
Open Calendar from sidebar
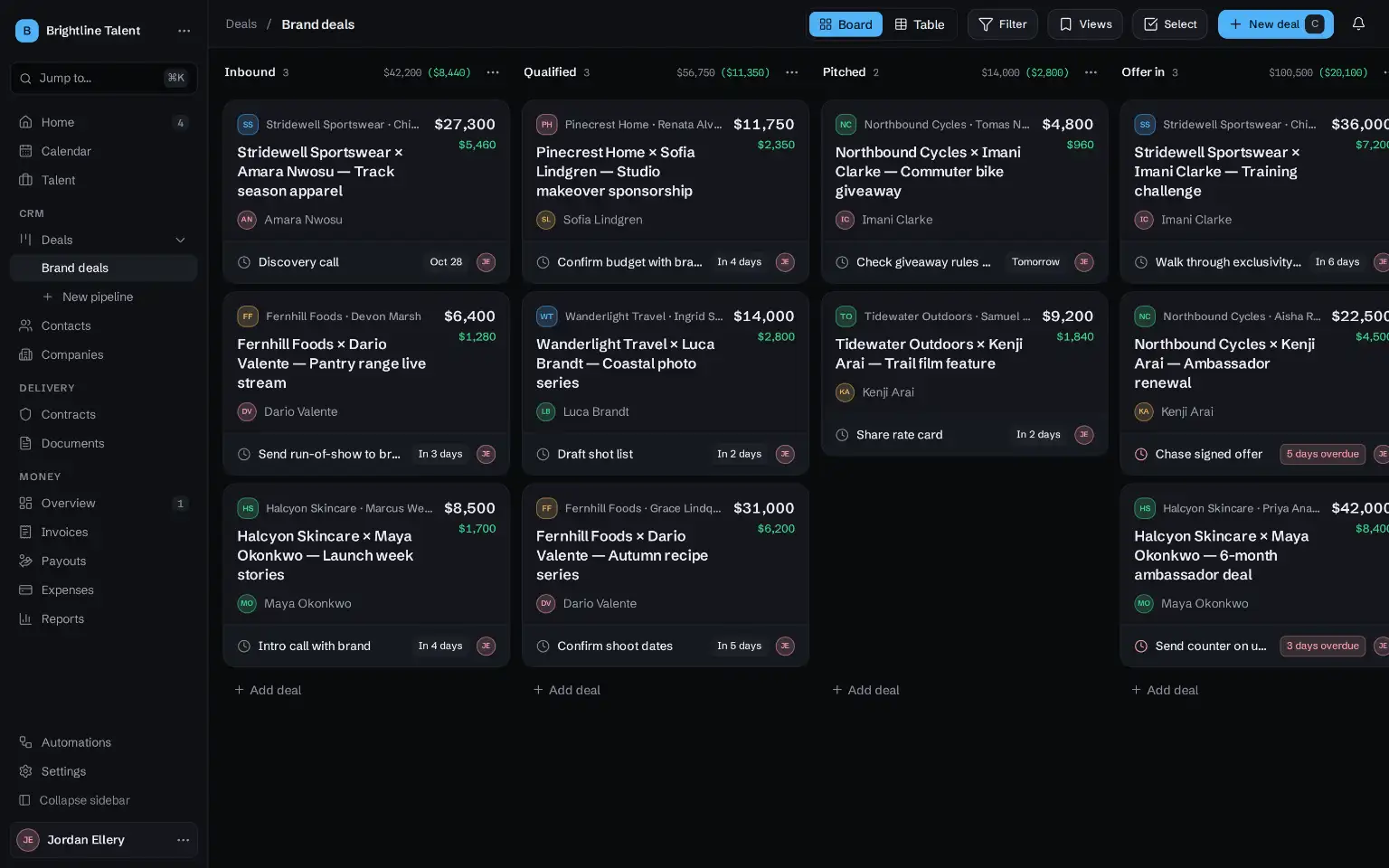(103, 151)
